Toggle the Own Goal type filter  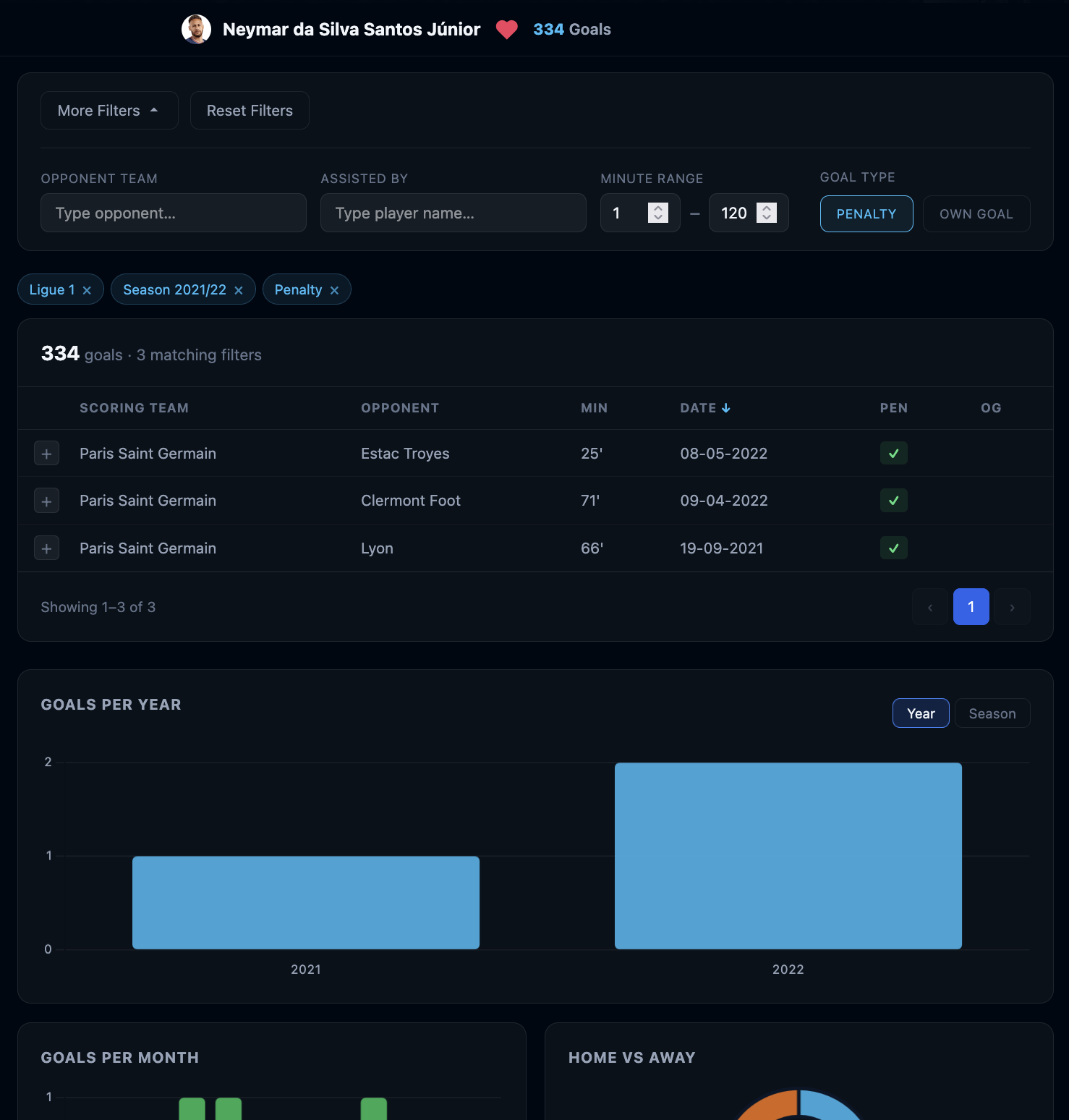pos(976,214)
